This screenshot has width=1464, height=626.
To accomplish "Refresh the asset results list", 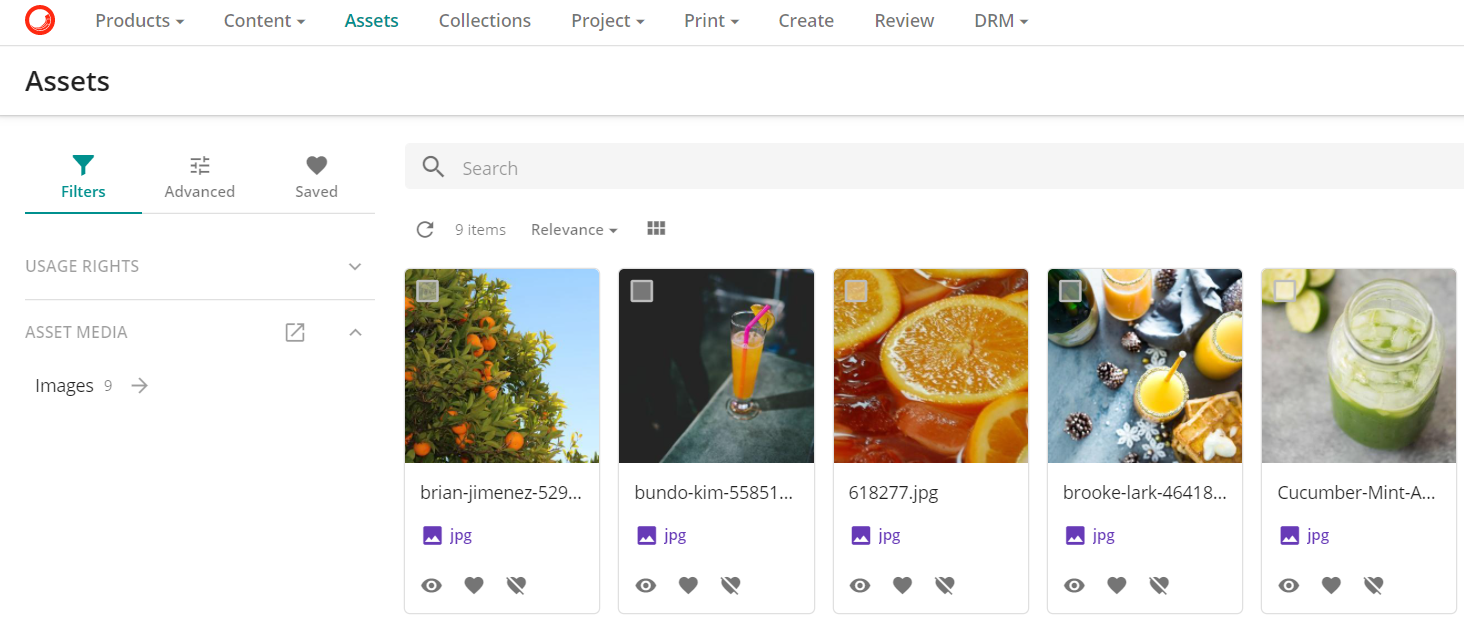I will 425,229.
